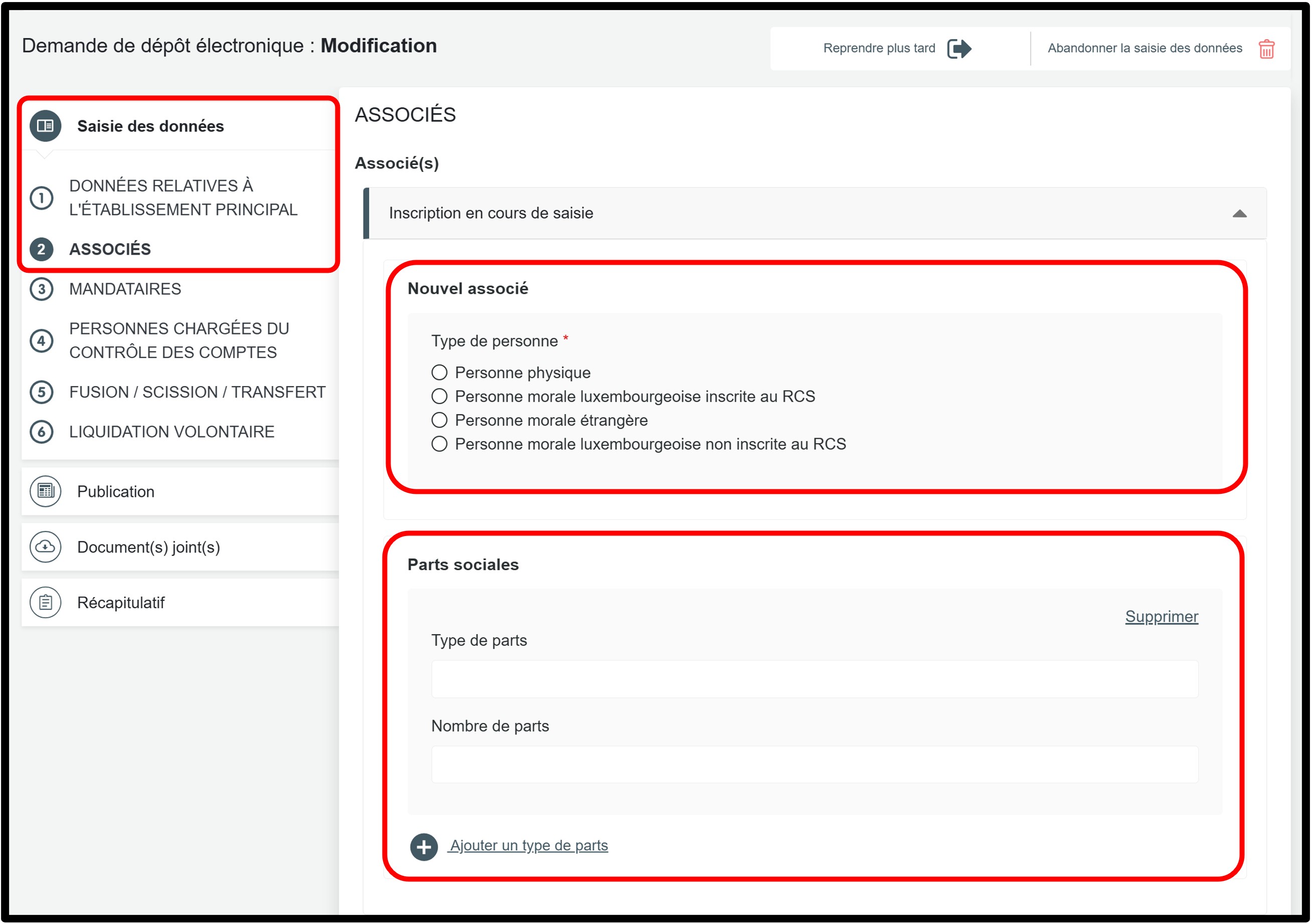This screenshot has height=924, width=1312.
Task: Click the red trash can icon
Action: point(1266,49)
